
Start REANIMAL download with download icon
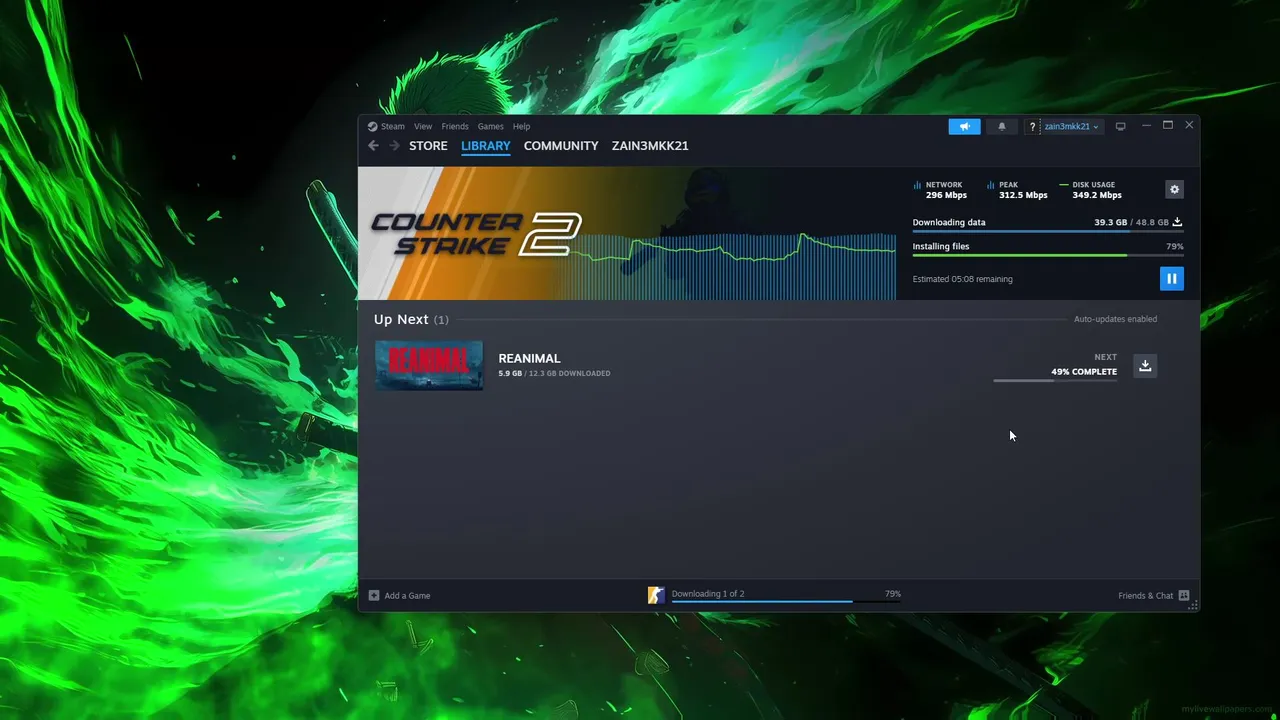click(x=1145, y=365)
